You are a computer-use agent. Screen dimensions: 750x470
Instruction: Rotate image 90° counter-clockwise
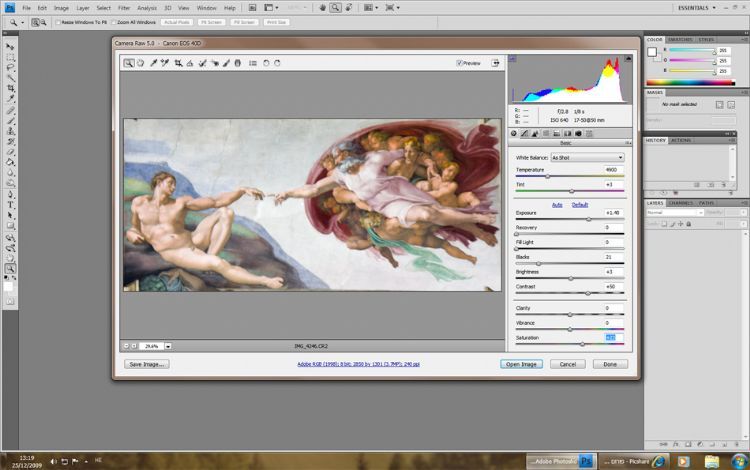click(266, 63)
